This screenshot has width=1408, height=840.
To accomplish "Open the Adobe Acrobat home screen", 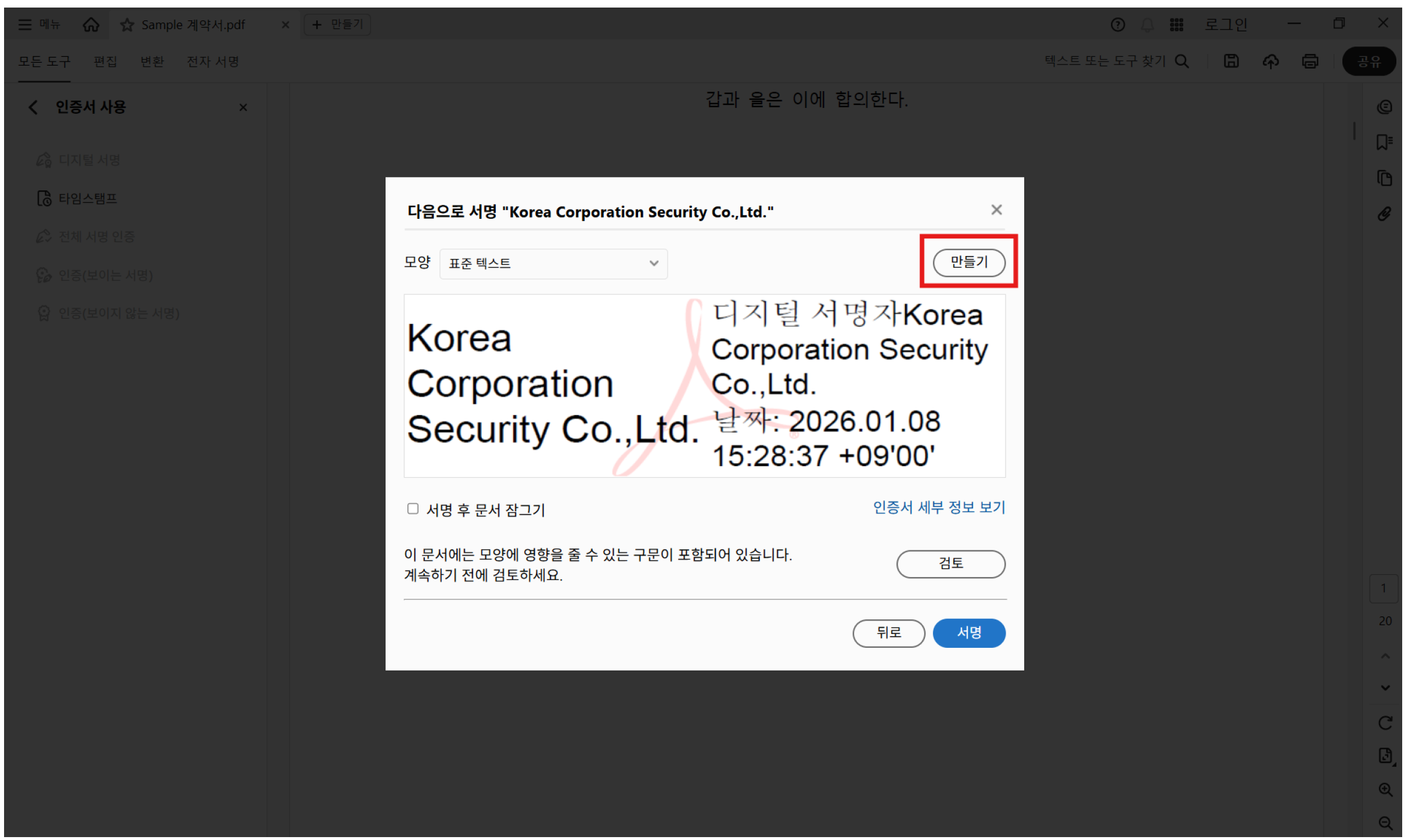I will point(91,24).
